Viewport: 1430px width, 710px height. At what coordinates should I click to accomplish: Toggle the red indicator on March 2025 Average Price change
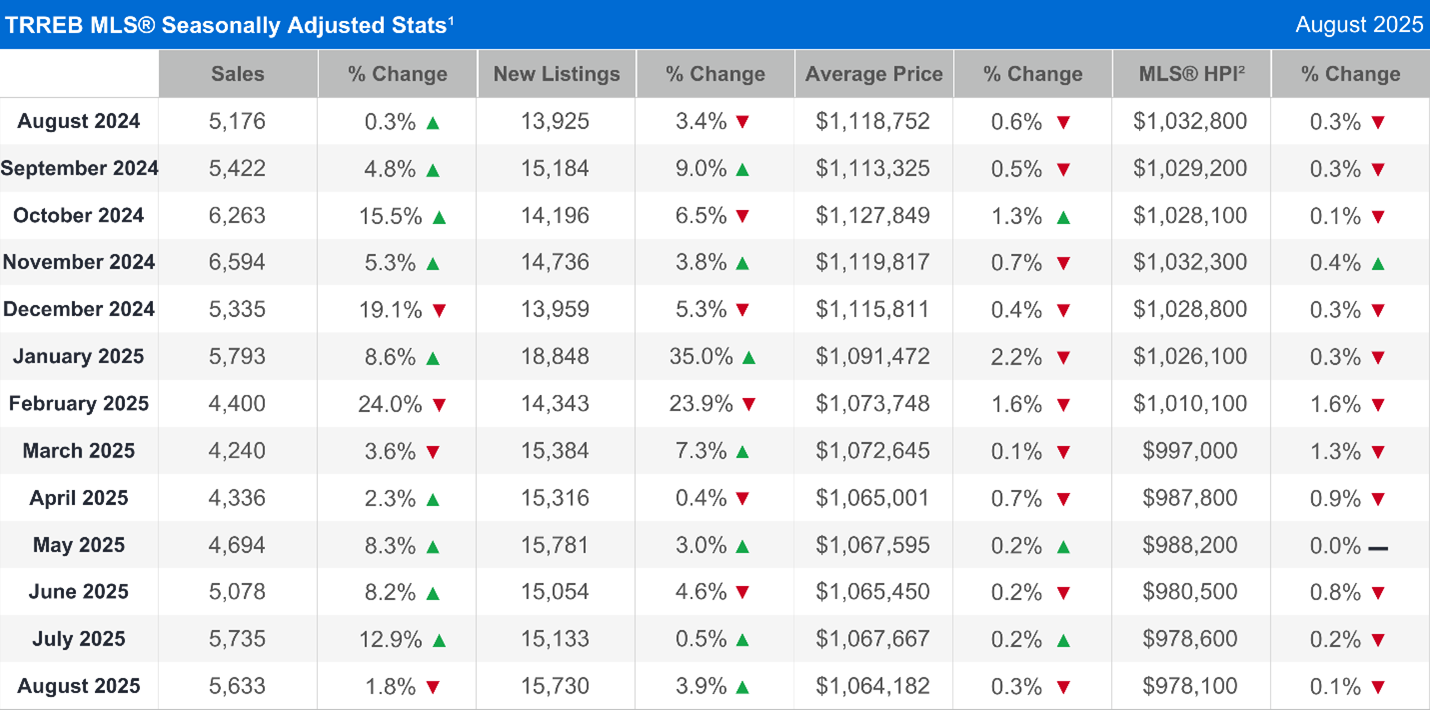(x=1065, y=451)
